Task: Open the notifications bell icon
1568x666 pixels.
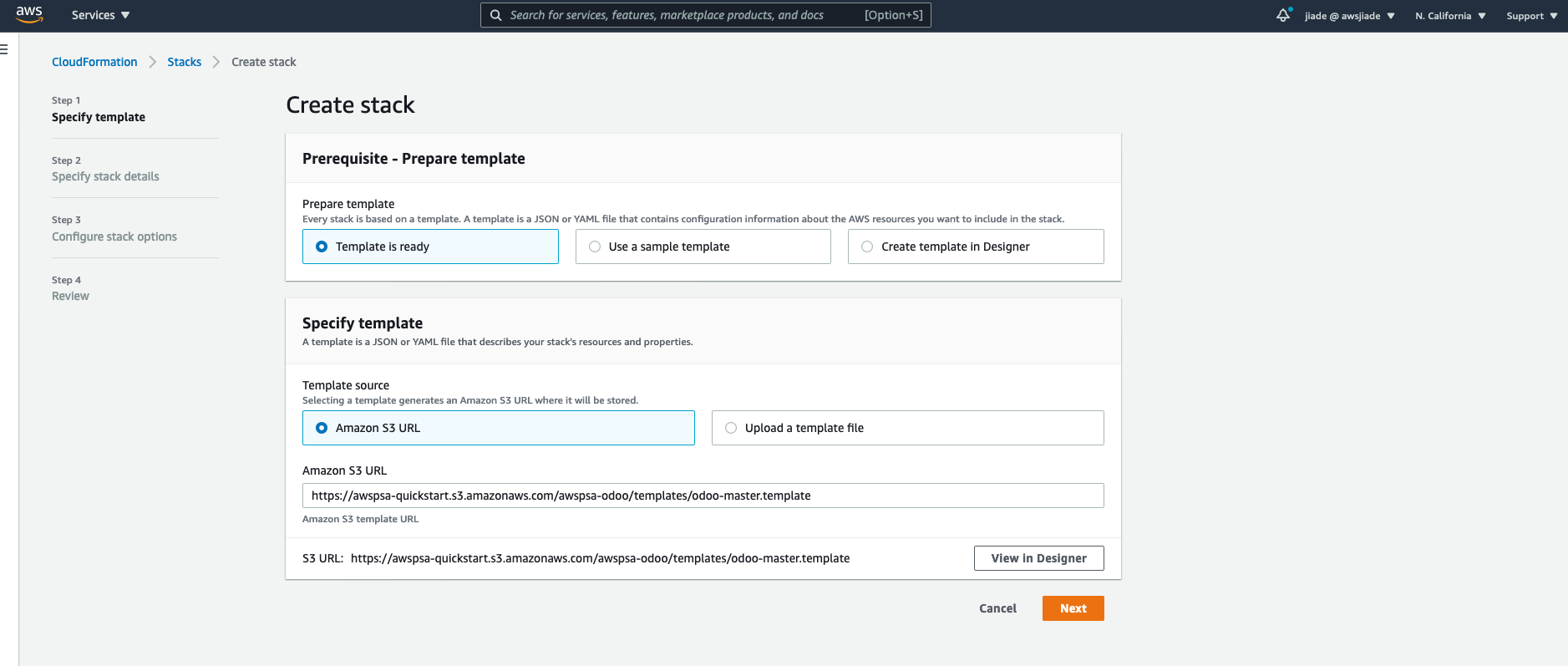Action: coord(1283,15)
